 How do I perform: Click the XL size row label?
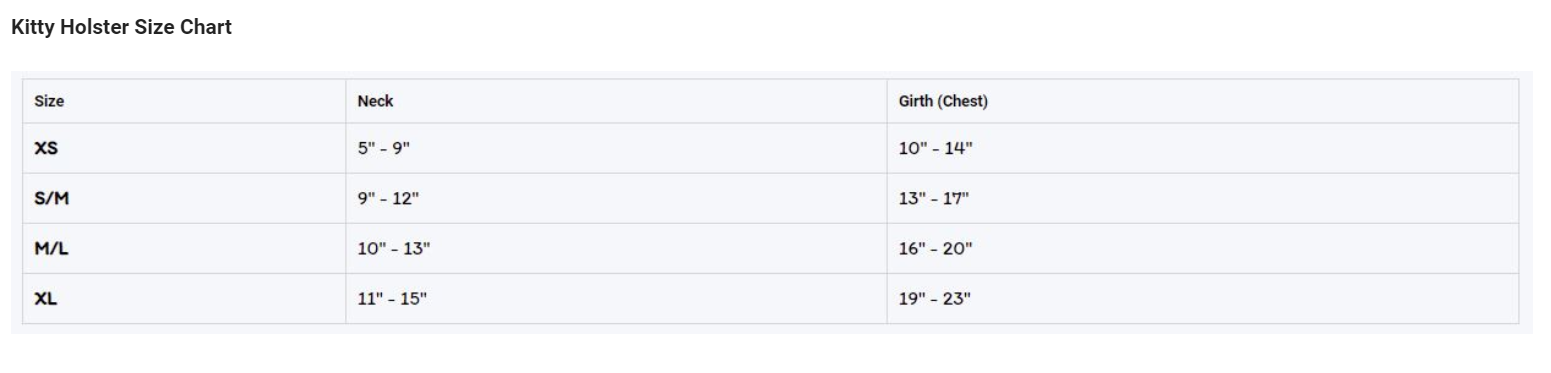[x=46, y=298]
